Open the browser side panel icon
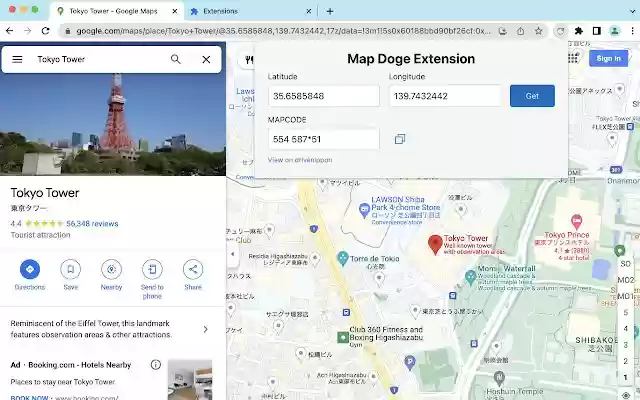 (597, 31)
